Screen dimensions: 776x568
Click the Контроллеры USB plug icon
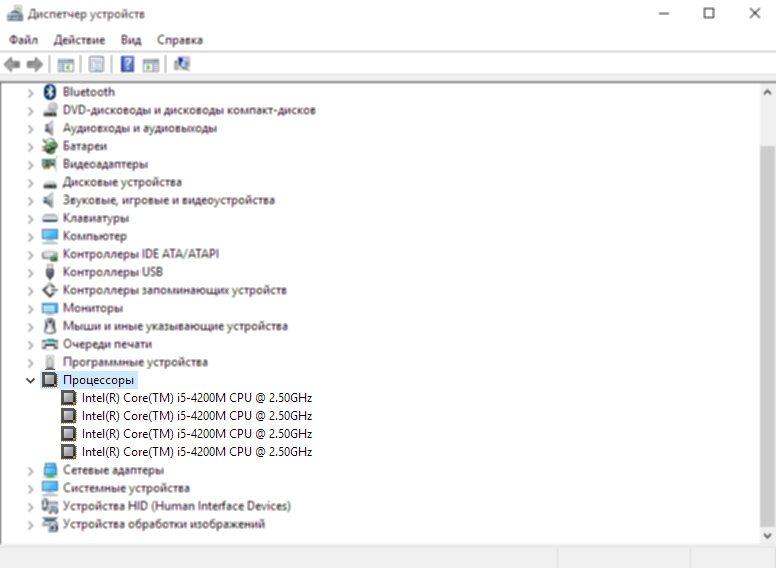pyautogui.click(x=49, y=272)
